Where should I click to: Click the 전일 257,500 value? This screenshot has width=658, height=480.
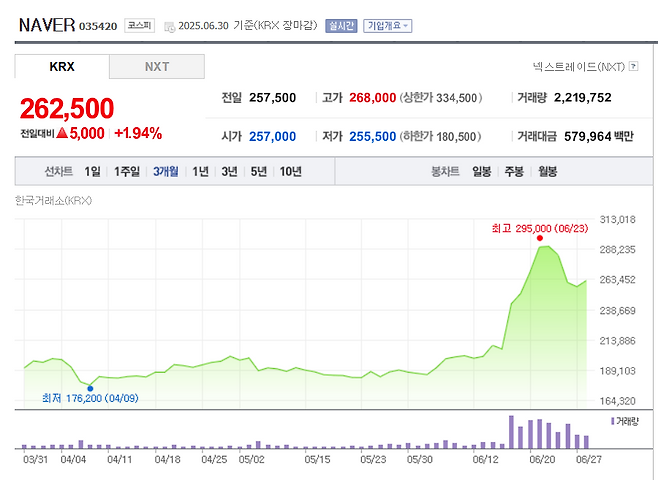272,98
